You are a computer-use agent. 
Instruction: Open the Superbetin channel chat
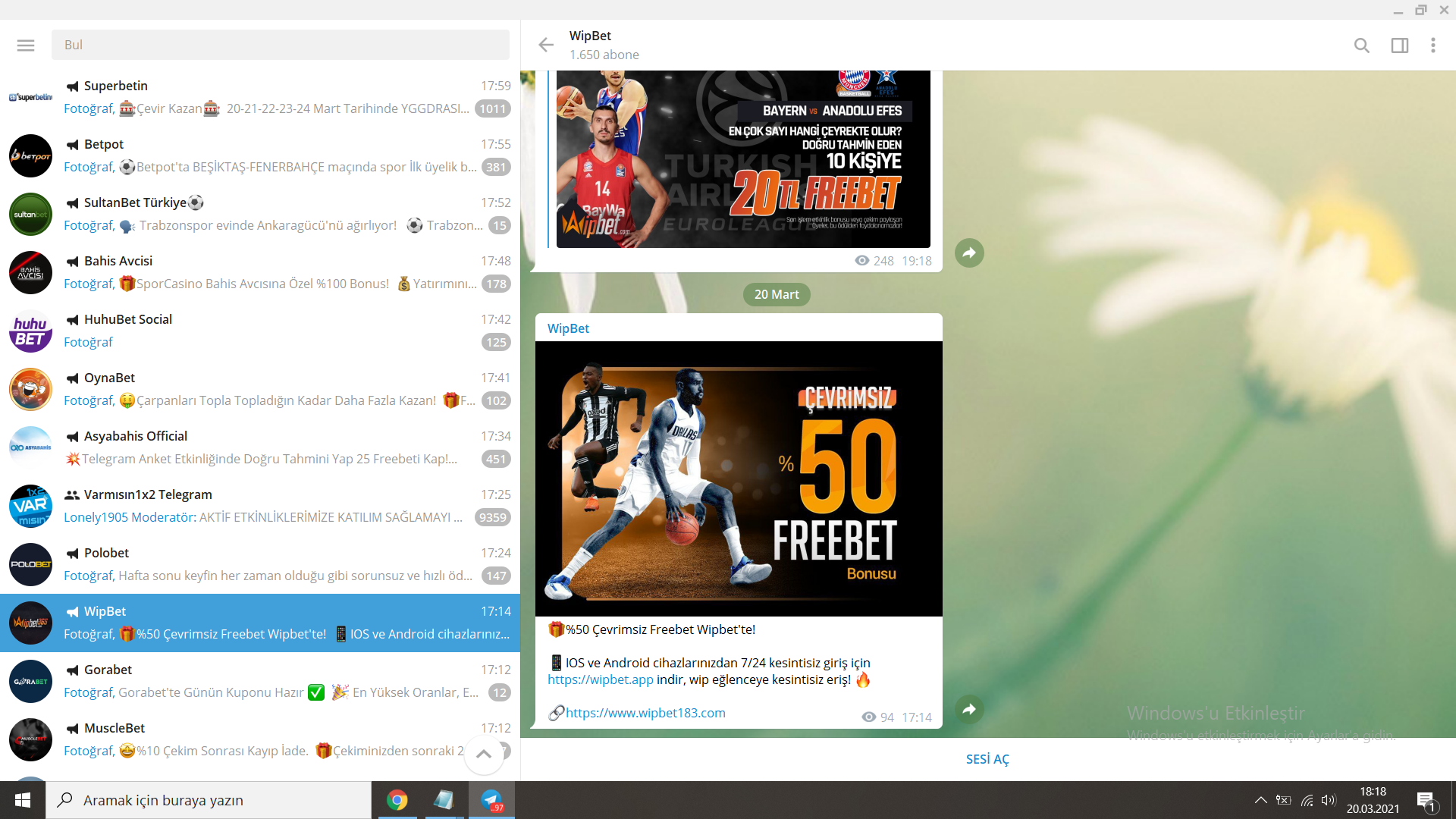point(260,97)
